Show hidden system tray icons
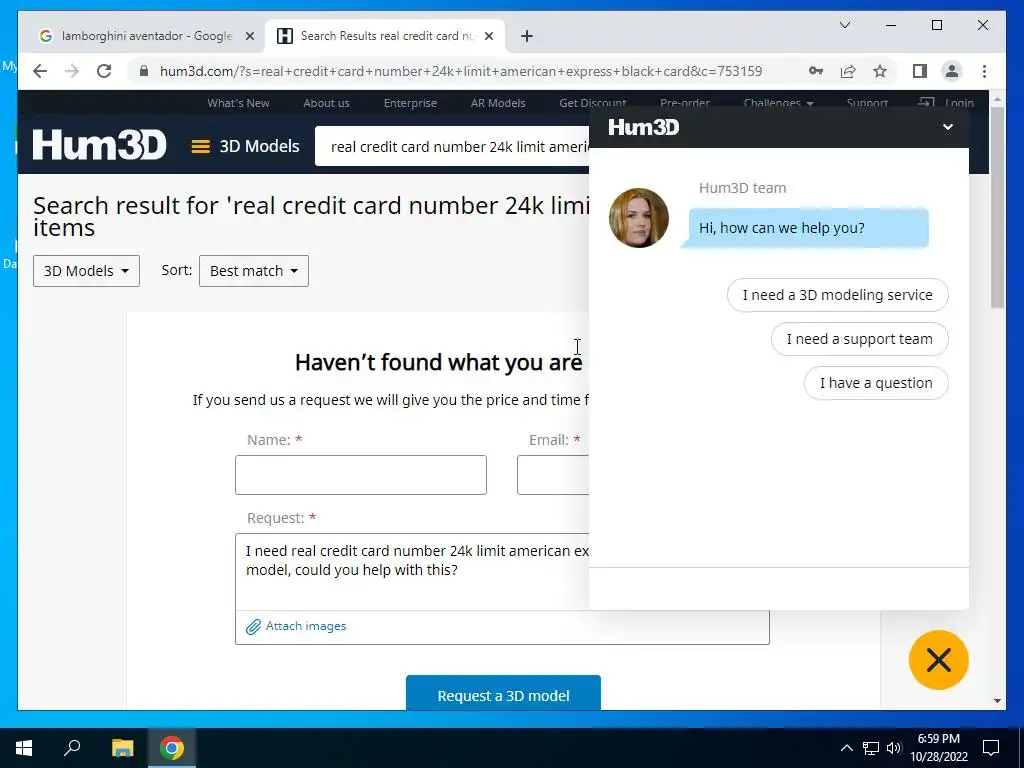Image resolution: width=1024 pixels, height=768 pixels. pyautogui.click(x=846, y=748)
